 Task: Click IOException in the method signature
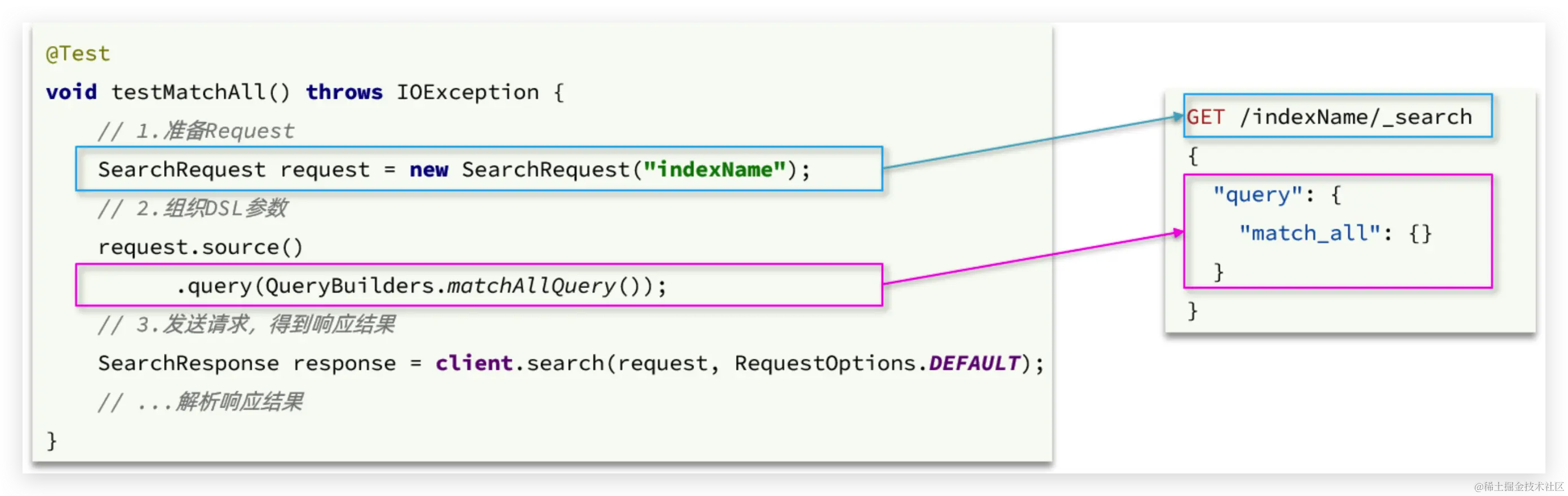tap(467, 92)
